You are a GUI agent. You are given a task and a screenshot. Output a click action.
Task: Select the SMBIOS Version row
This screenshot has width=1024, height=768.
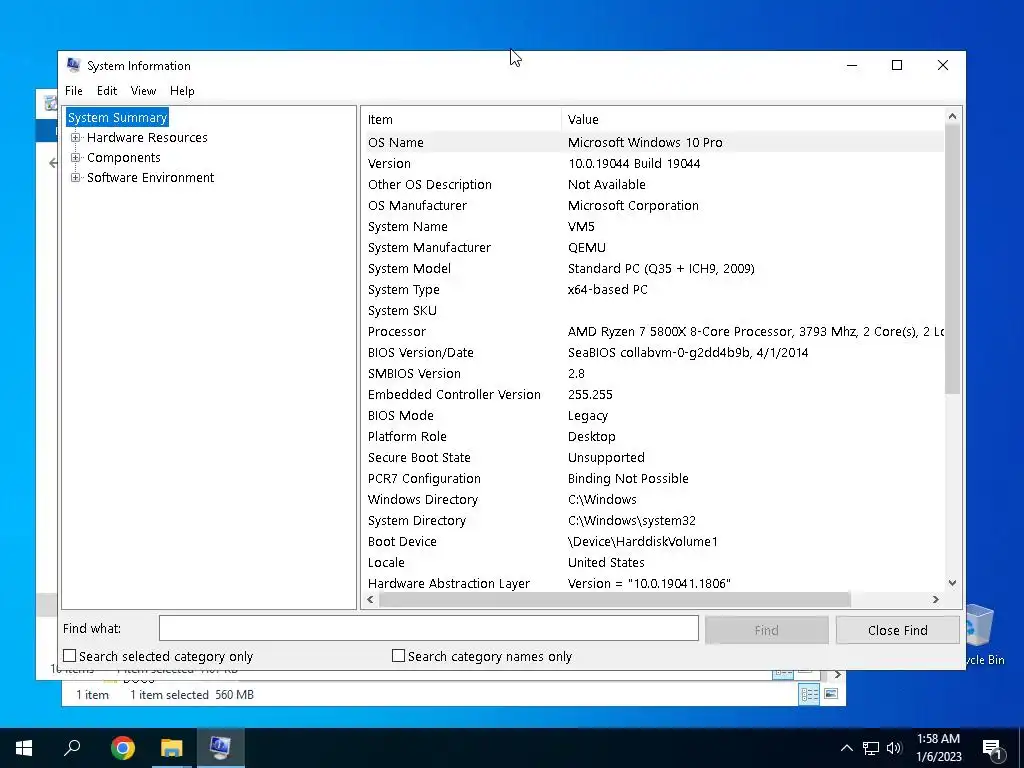click(x=653, y=374)
